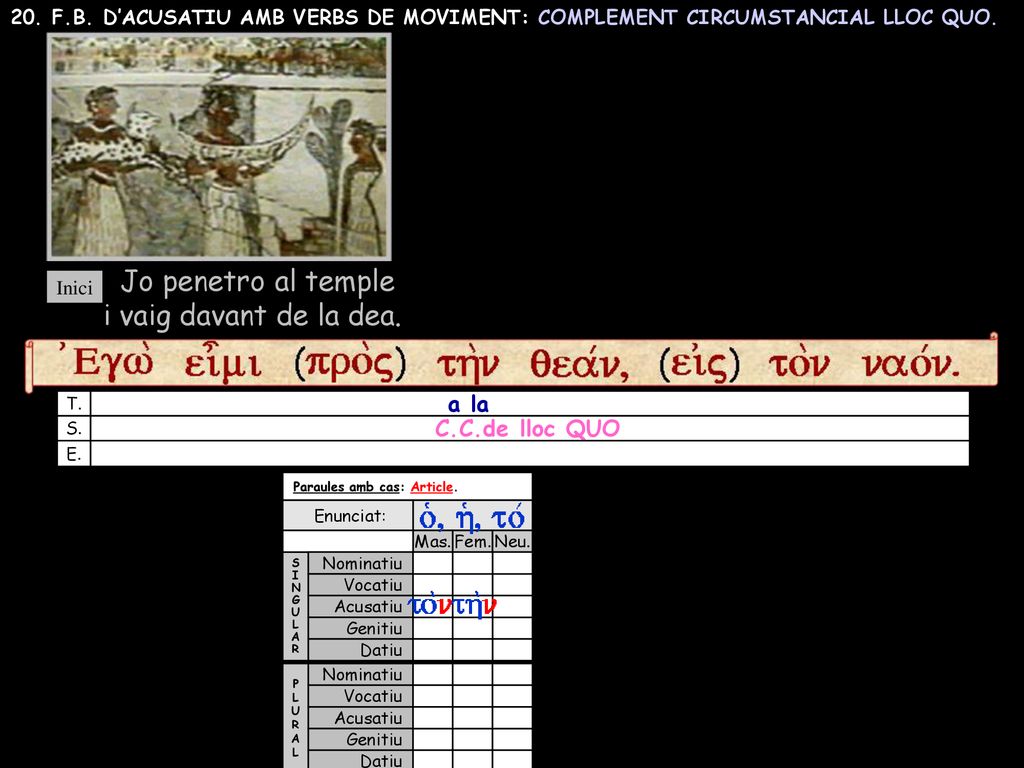
Task: Click the S. row label
Action: click(x=74, y=428)
